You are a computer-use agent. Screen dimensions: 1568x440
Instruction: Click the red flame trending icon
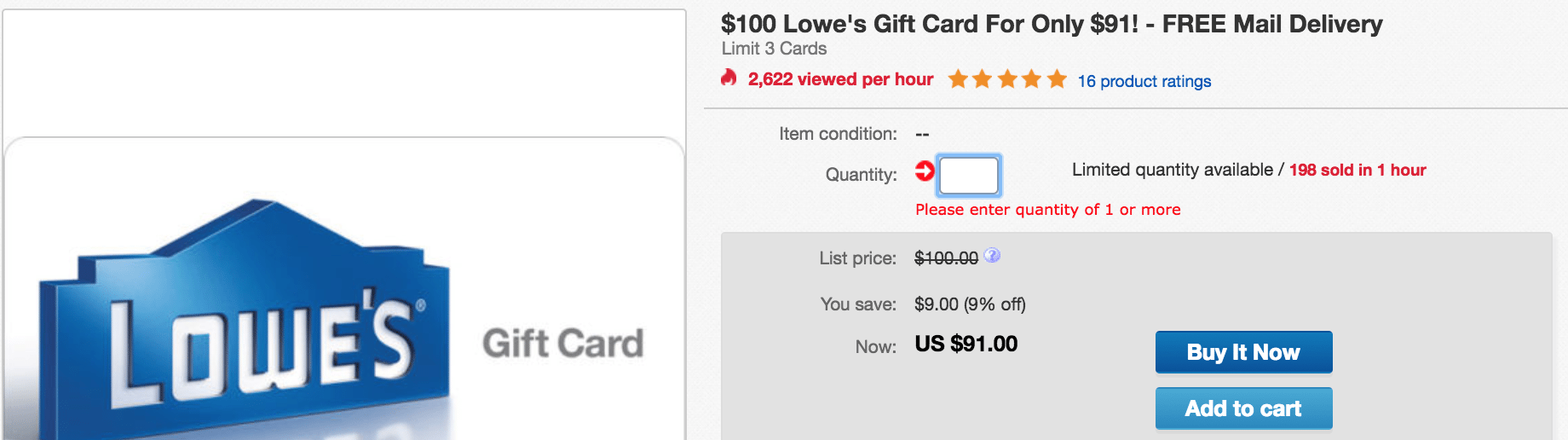729,78
